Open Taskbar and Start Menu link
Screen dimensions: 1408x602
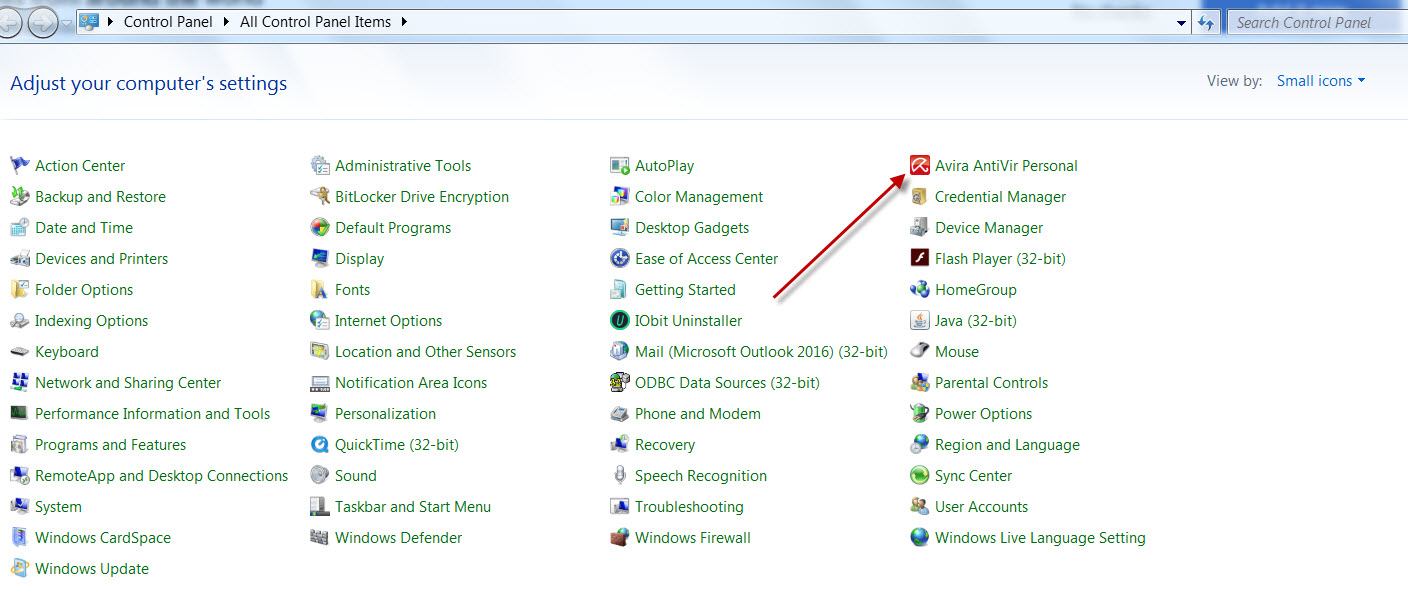point(413,507)
